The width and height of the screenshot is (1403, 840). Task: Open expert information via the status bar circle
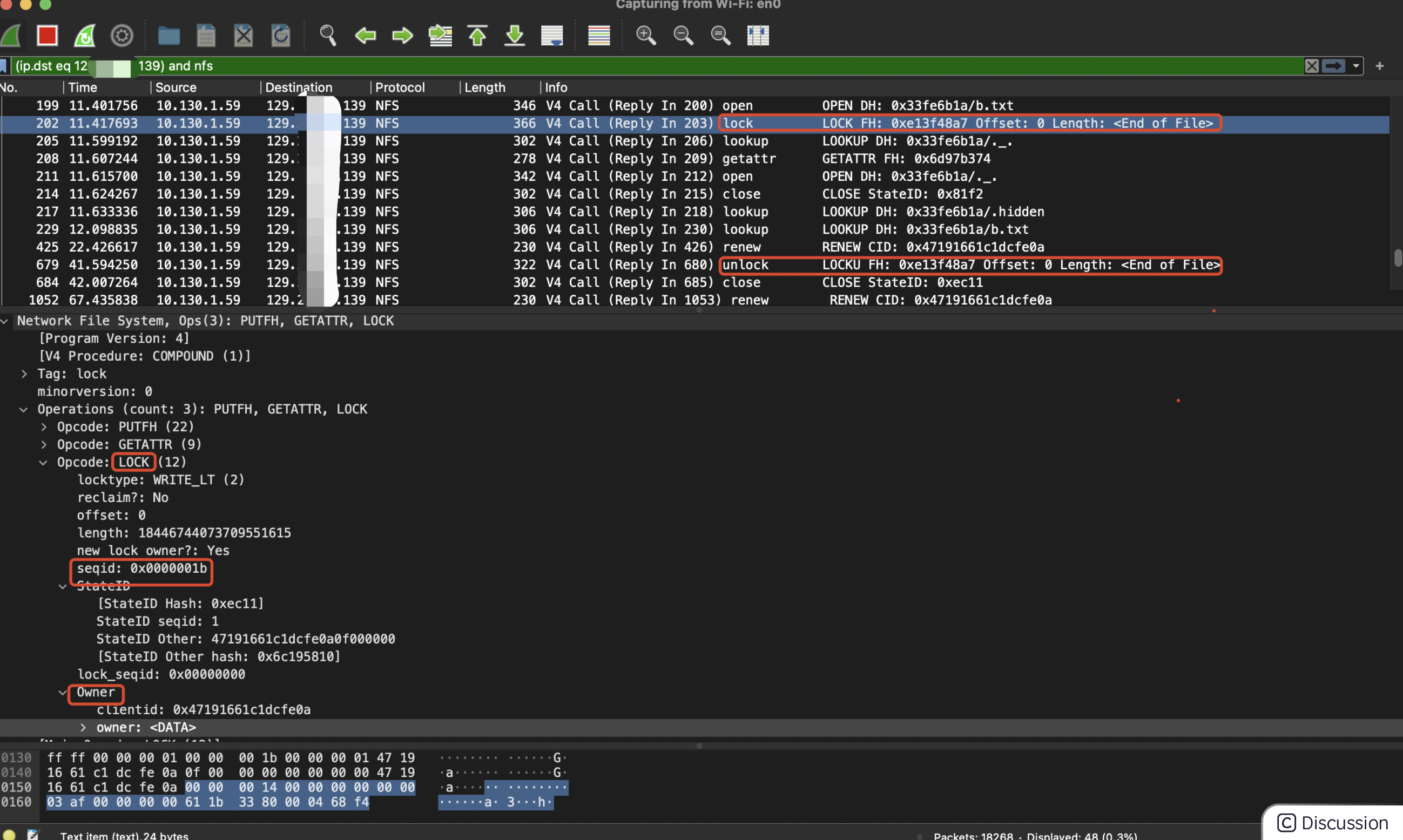tap(9, 835)
